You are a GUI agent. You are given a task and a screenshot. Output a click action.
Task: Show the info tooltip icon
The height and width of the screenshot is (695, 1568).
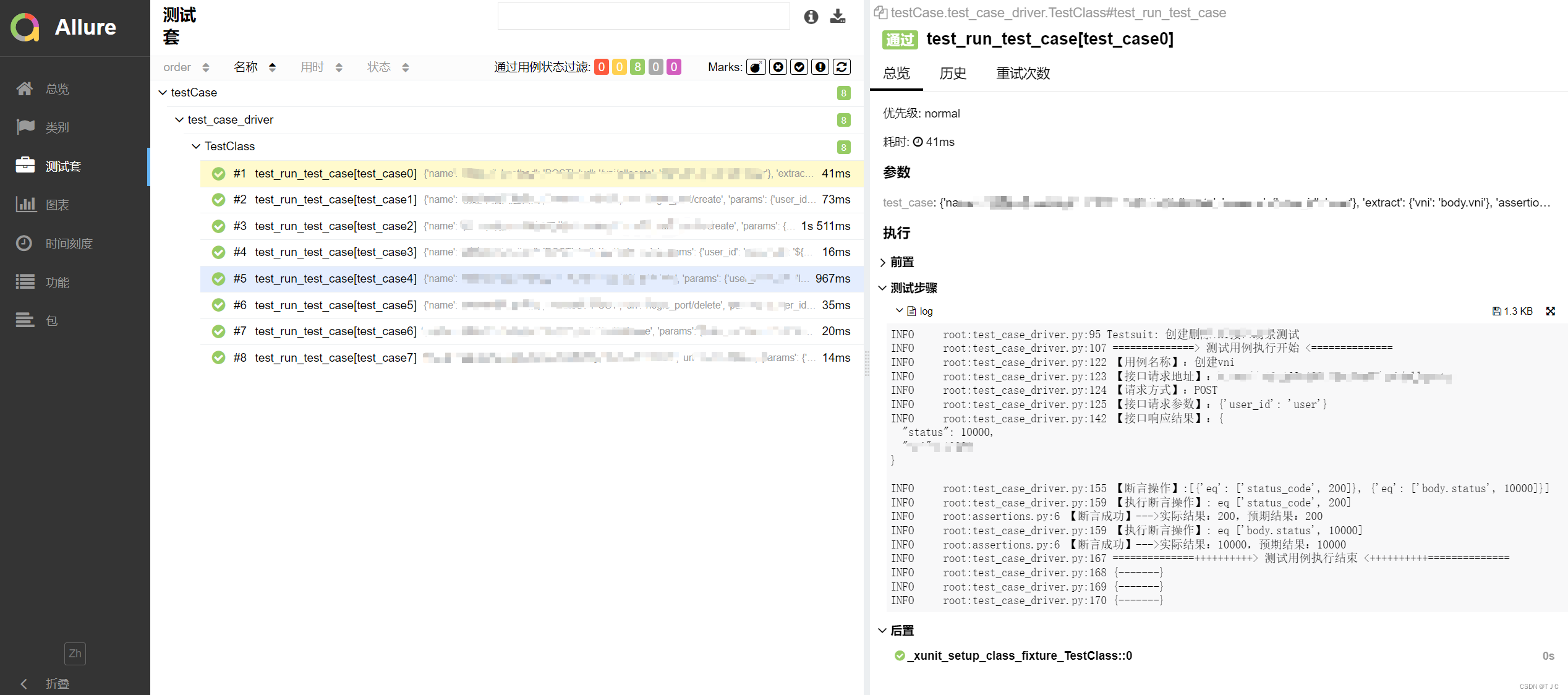click(x=811, y=17)
